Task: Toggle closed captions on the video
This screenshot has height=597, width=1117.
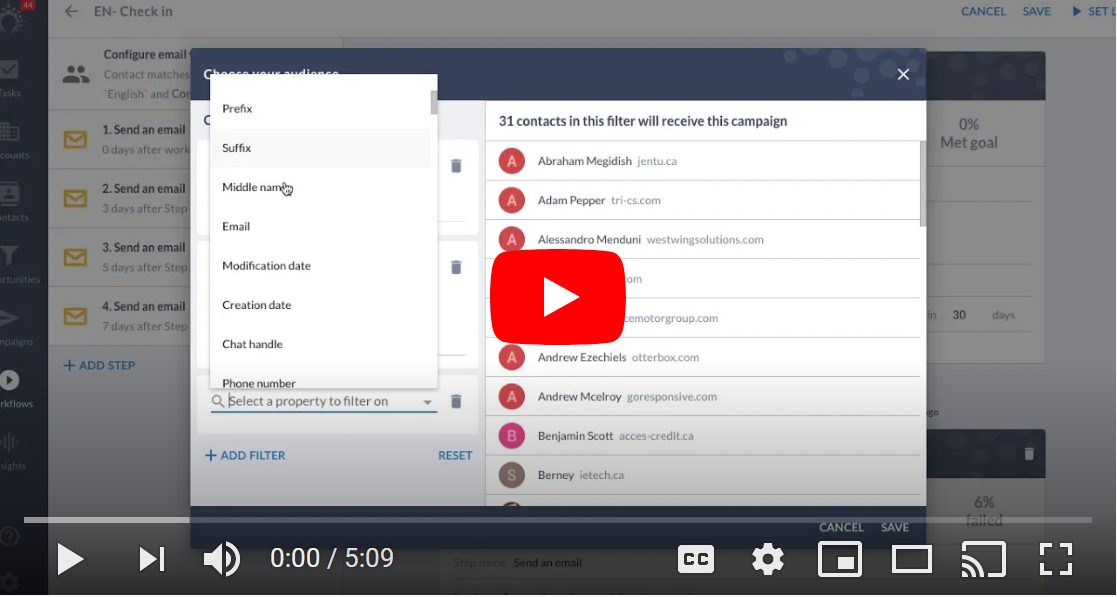Action: (x=695, y=559)
